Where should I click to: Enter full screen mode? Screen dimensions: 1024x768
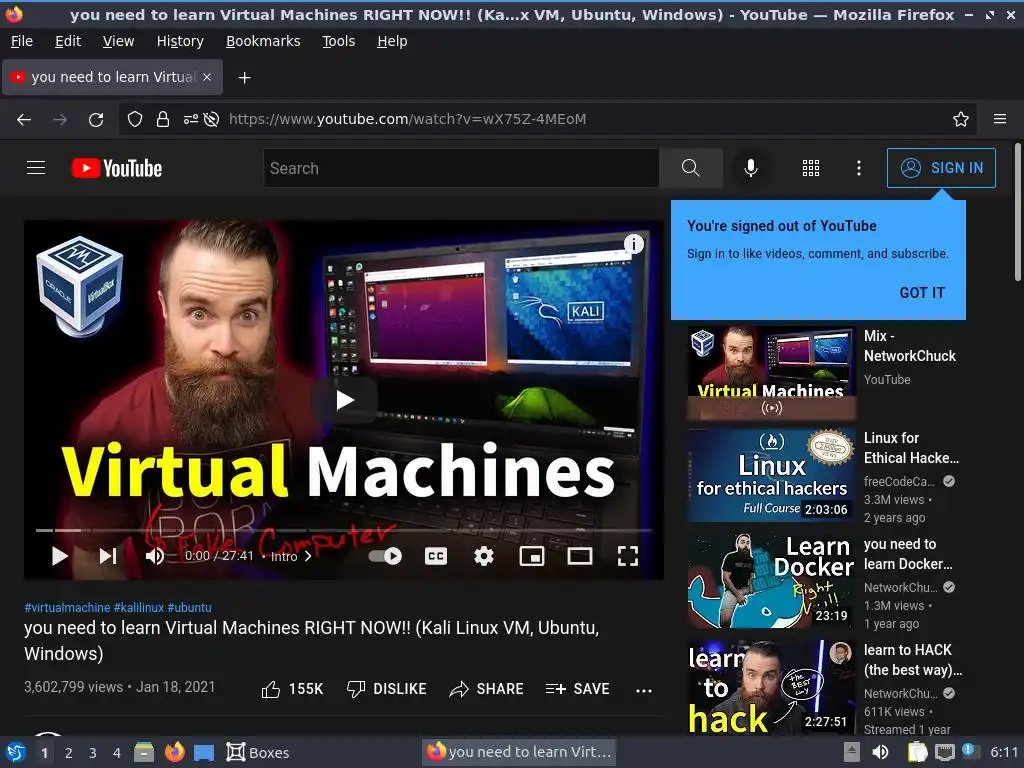[628, 556]
